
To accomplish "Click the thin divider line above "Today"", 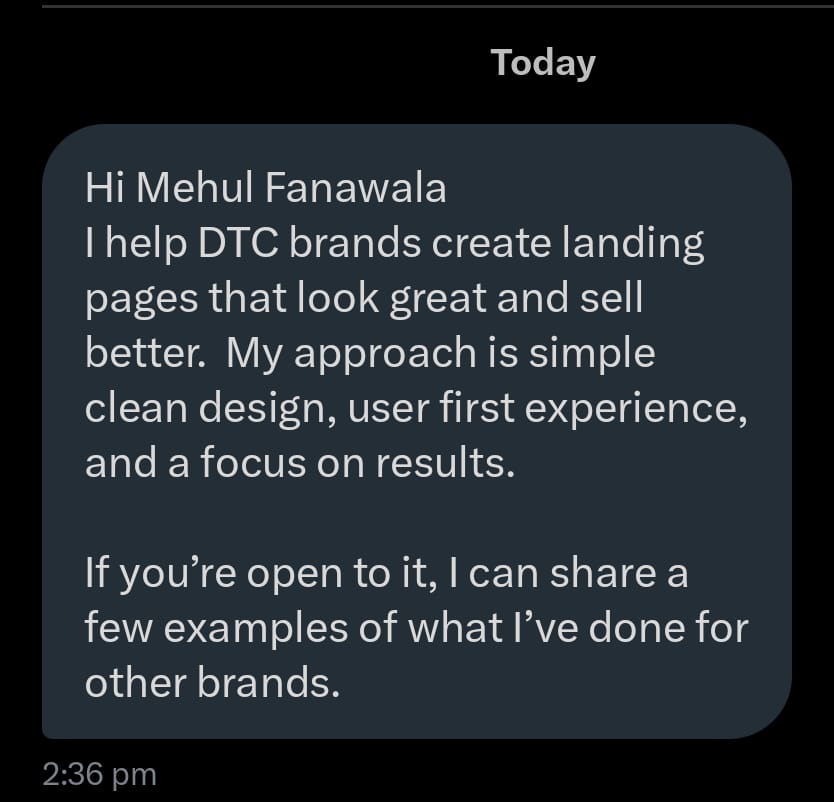I will [x=417, y=6].
